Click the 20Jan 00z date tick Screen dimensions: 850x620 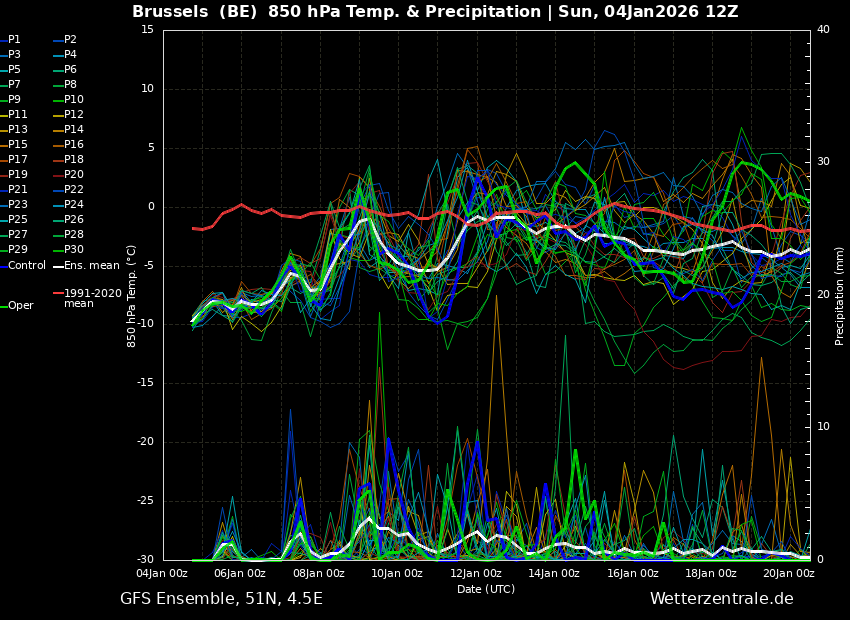click(x=789, y=573)
